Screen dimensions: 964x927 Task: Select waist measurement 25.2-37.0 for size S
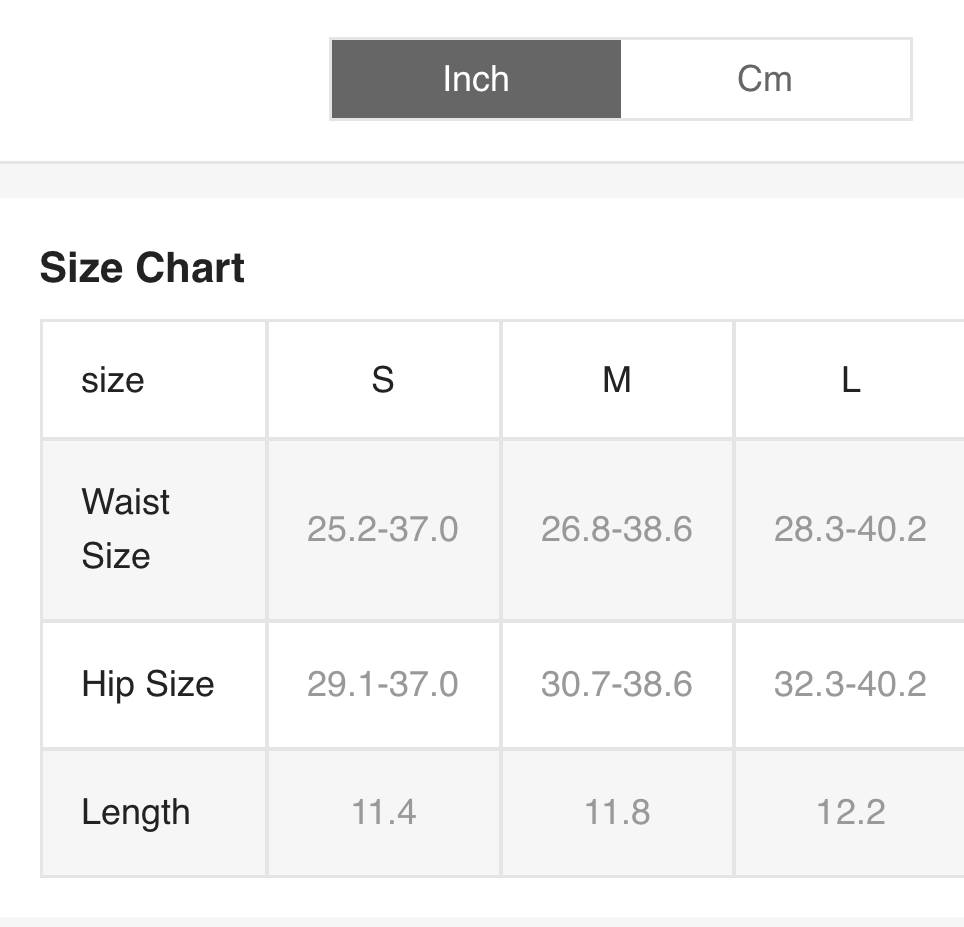point(383,530)
